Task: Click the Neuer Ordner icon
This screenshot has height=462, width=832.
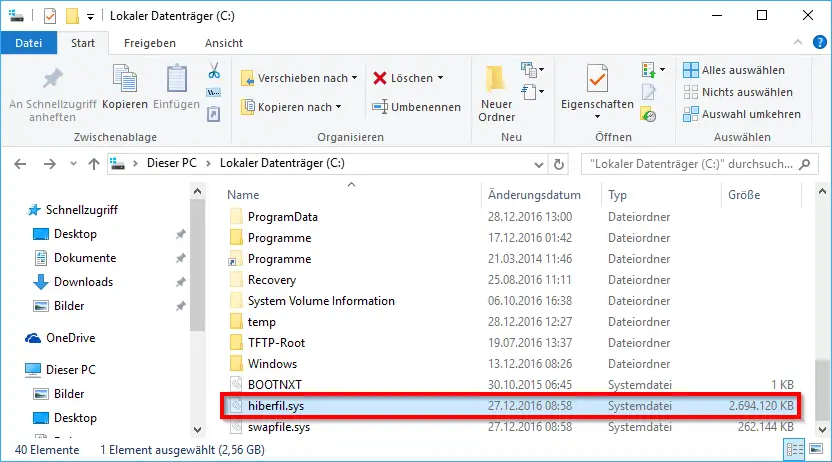Action: 496,79
